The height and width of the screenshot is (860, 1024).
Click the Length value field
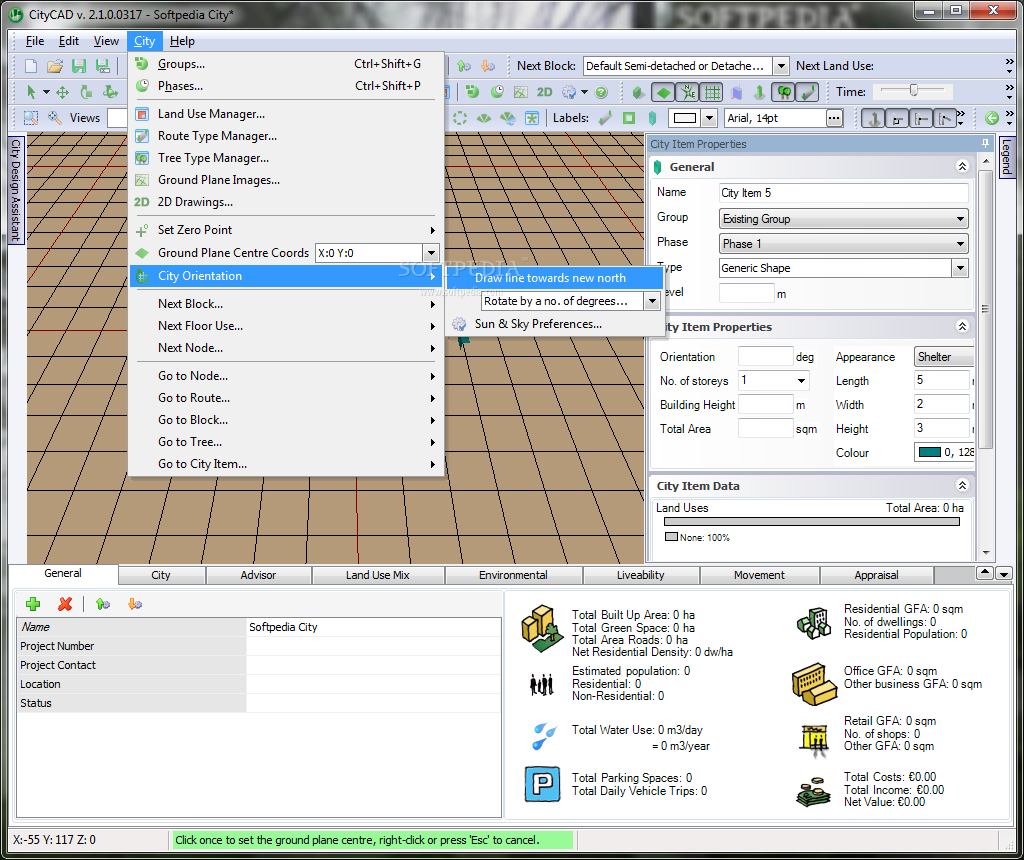point(942,380)
